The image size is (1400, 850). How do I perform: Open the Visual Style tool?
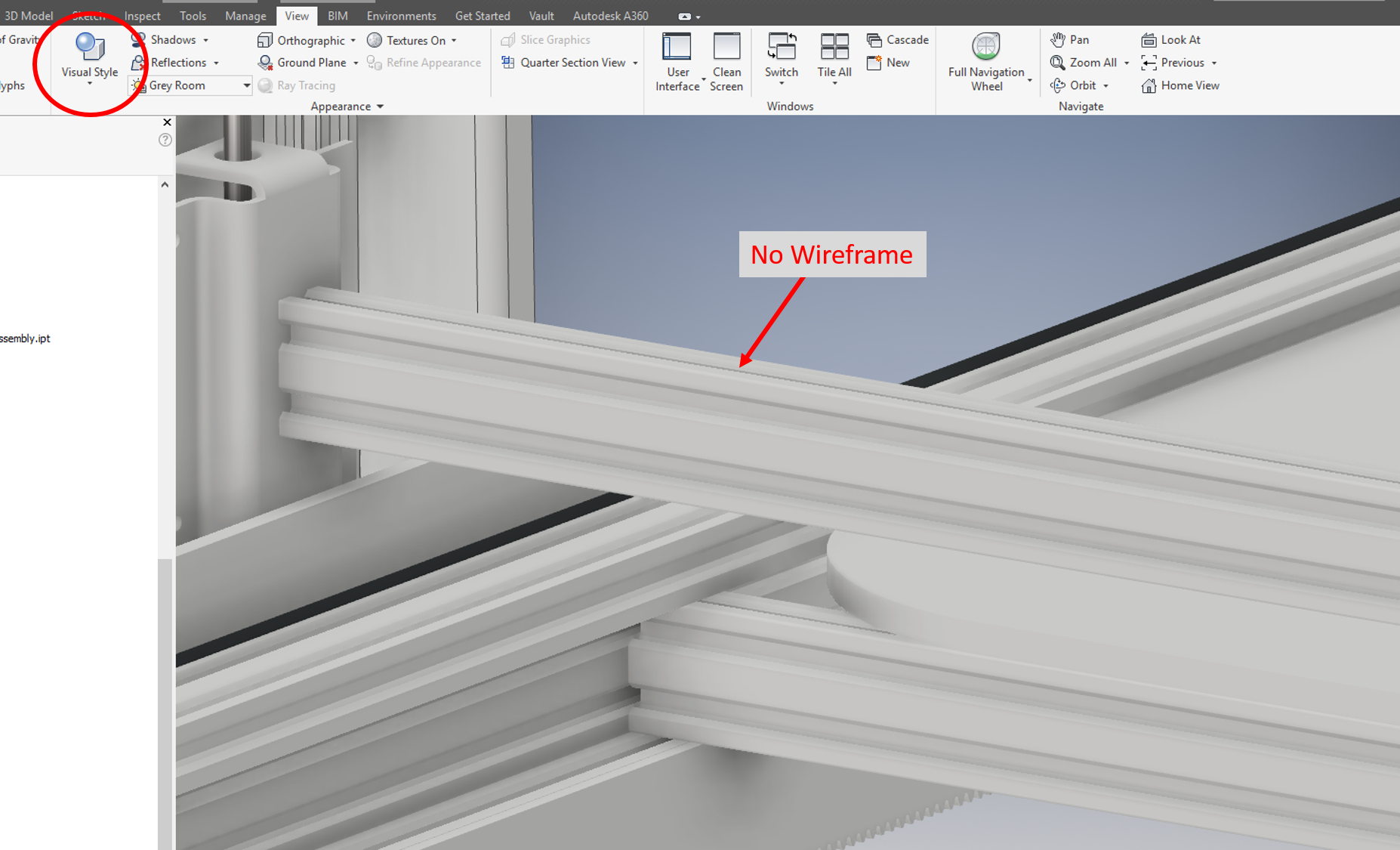pyautogui.click(x=89, y=59)
